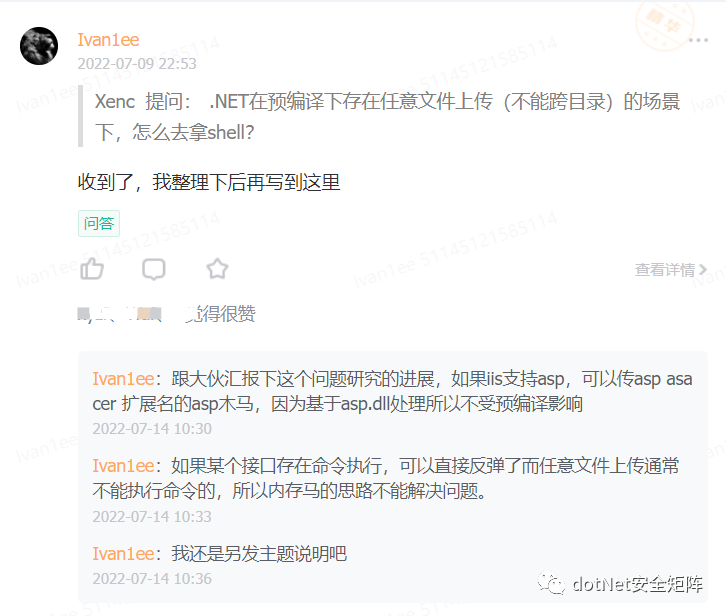The height and width of the screenshot is (616, 726).
Task: Click the dotNet安全矩阵 watermark text
Action: tap(638, 584)
